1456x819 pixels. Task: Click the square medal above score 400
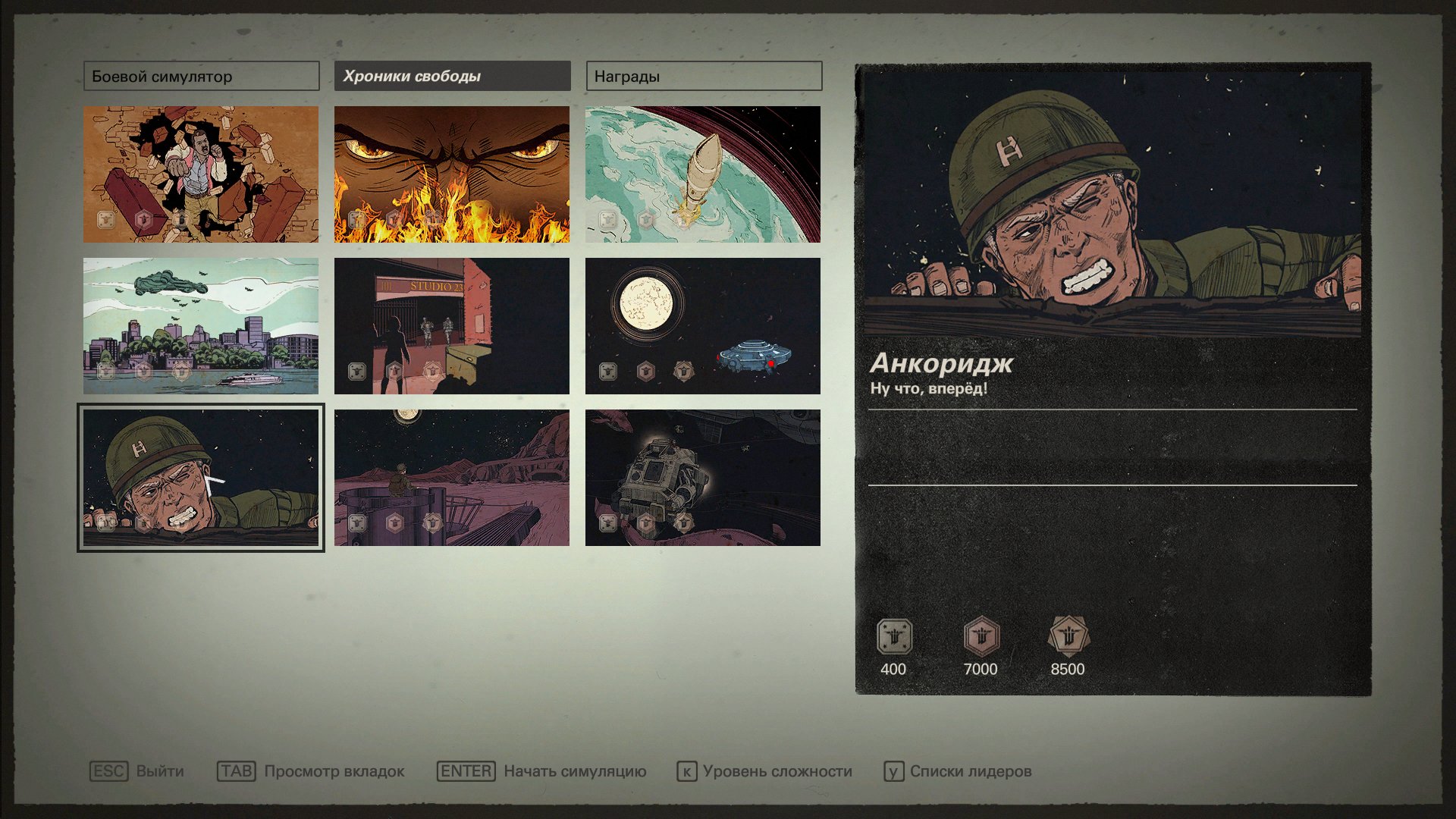(x=894, y=637)
